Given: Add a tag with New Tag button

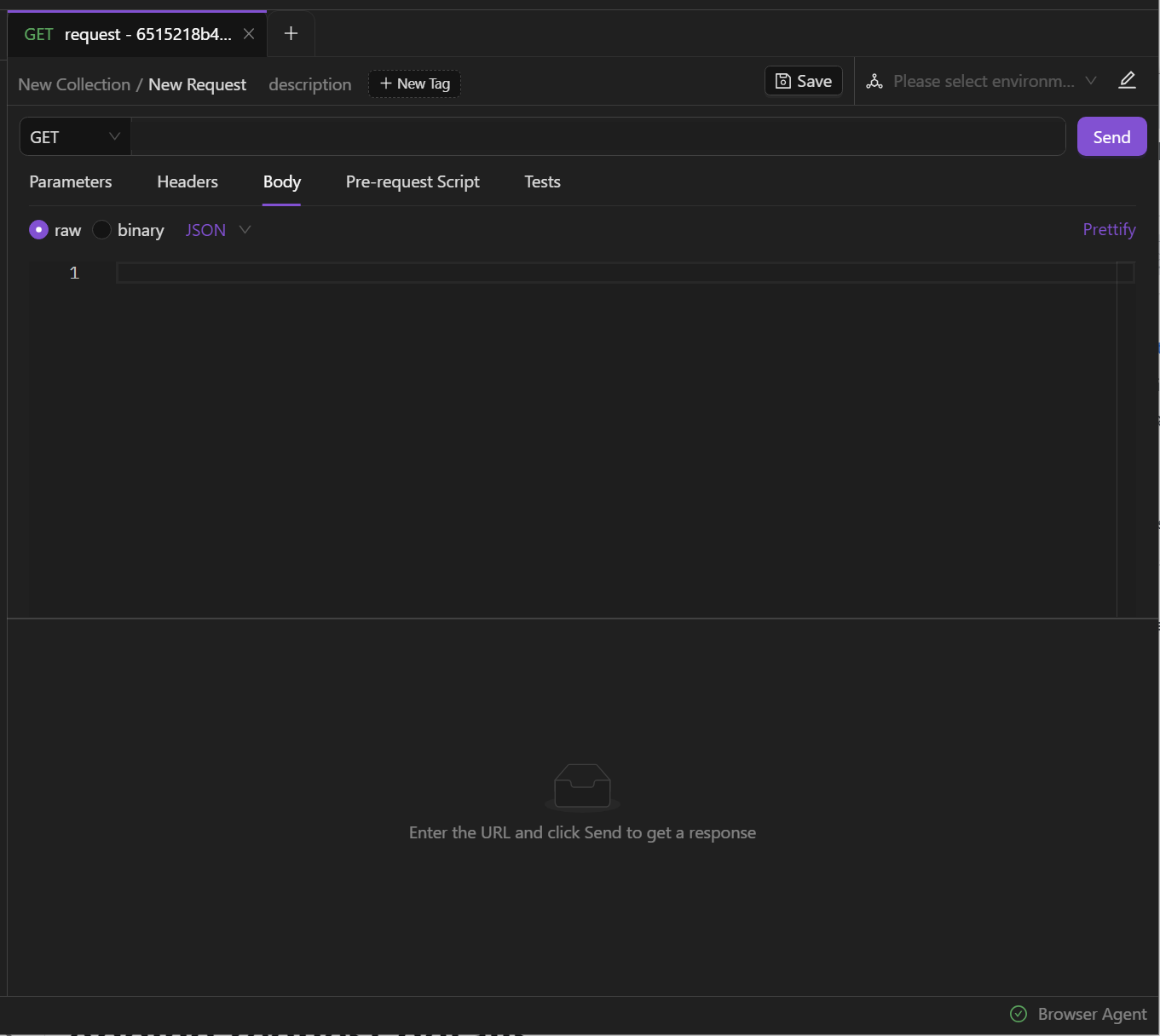Looking at the screenshot, I should pos(414,83).
